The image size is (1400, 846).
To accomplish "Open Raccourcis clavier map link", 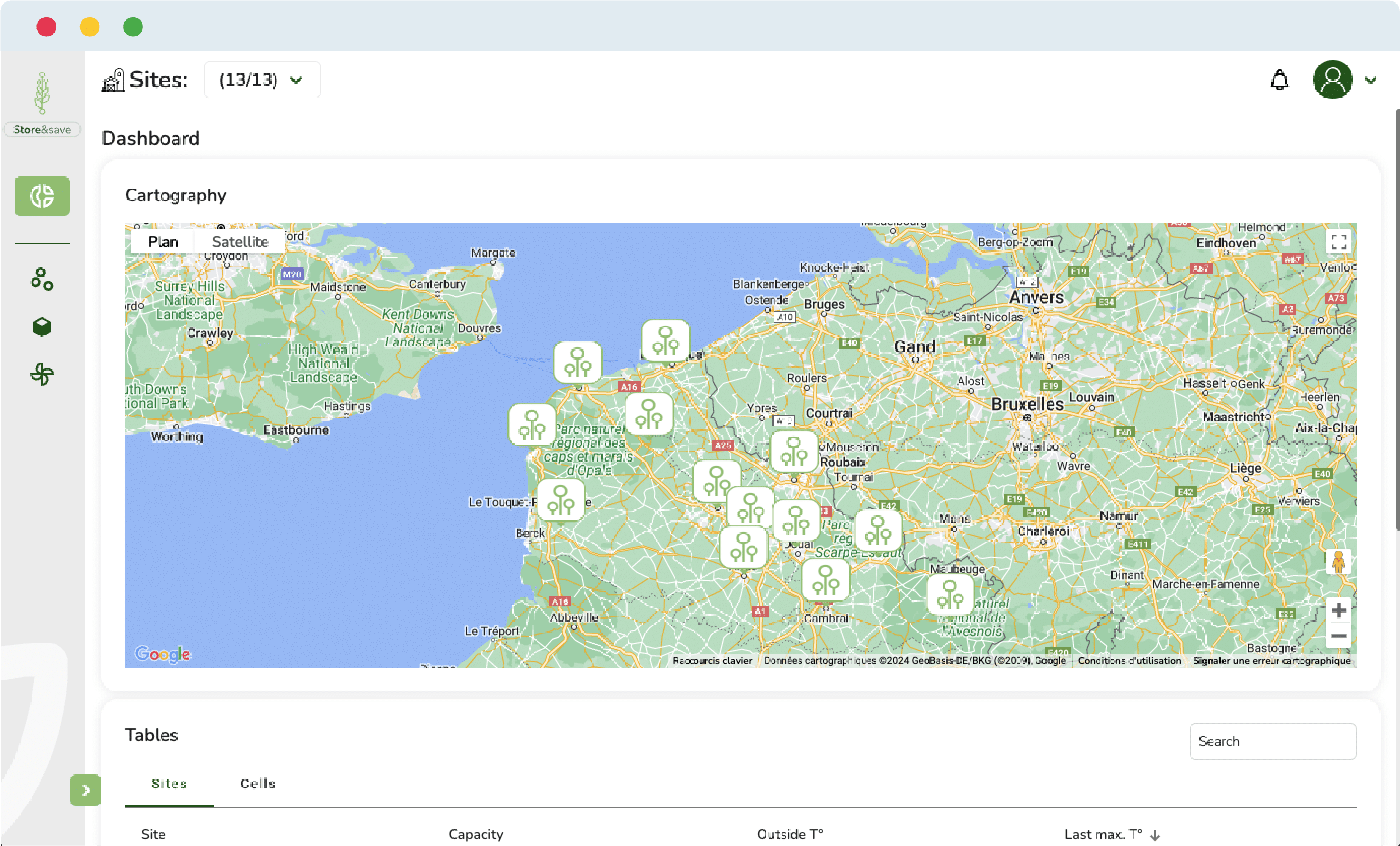I will [712, 660].
